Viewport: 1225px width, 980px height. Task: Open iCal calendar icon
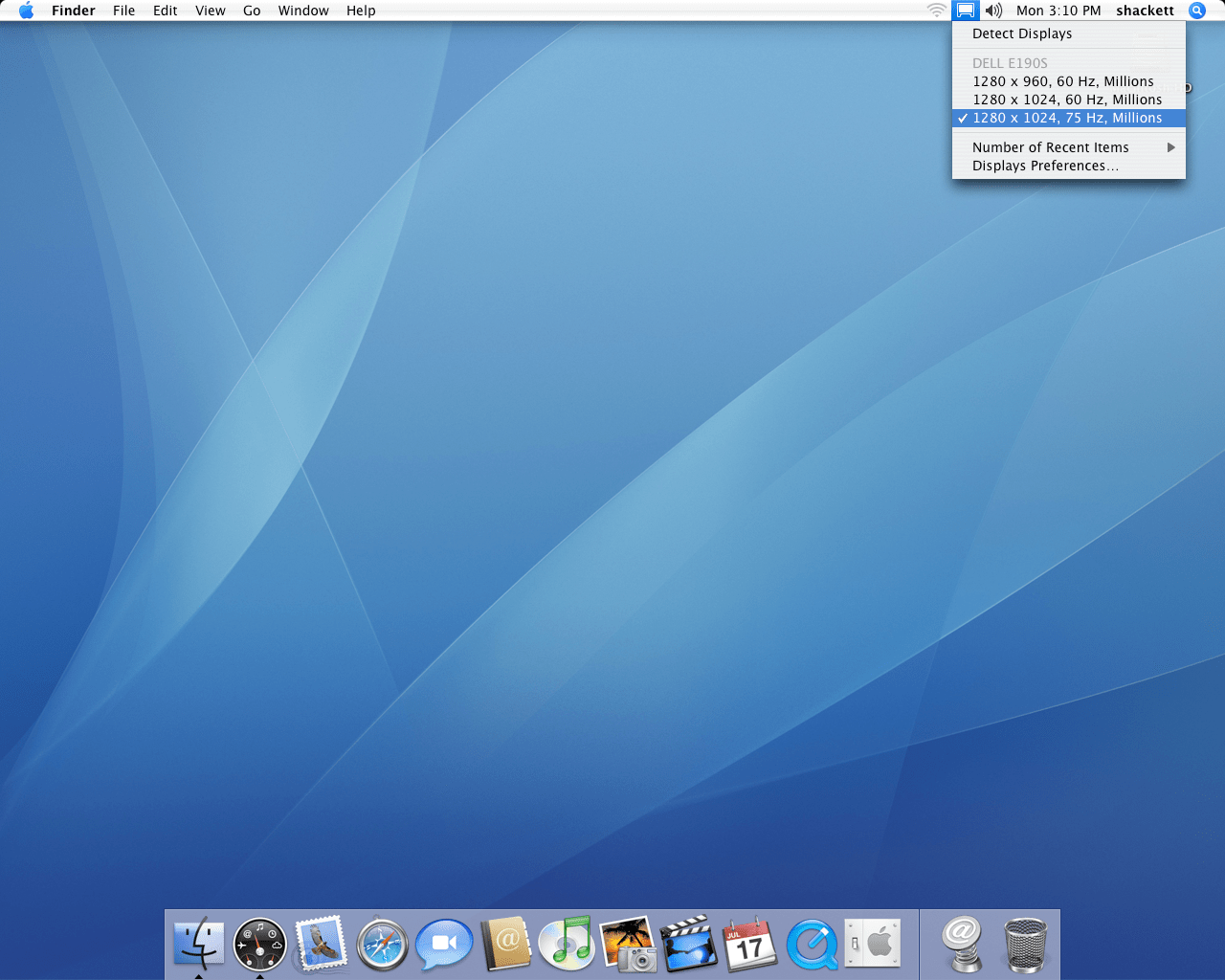749,944
